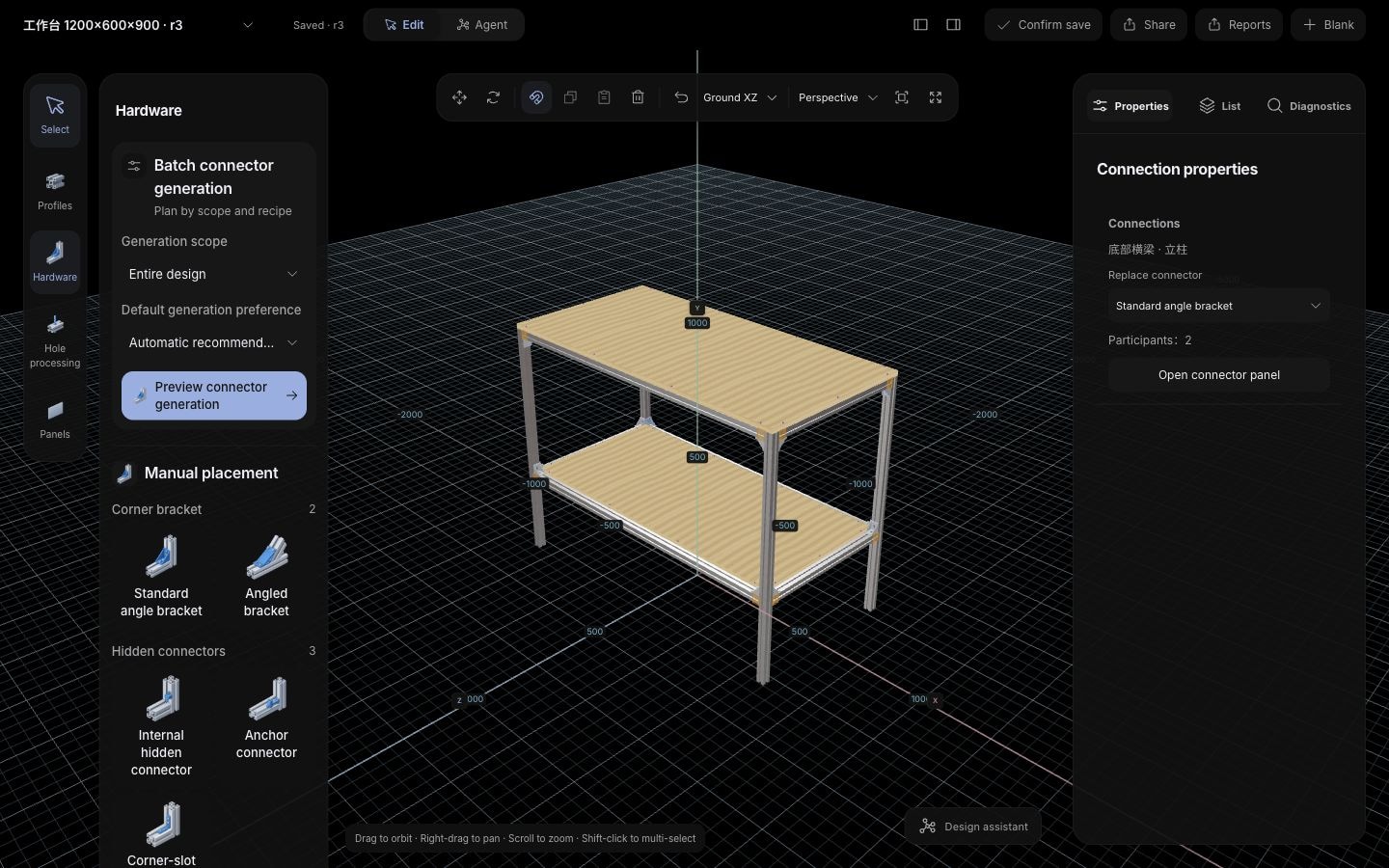The width and height of the screenshot is (1389, 868).
Task: Click Preview connector generation
Action: tap(213, 395)
